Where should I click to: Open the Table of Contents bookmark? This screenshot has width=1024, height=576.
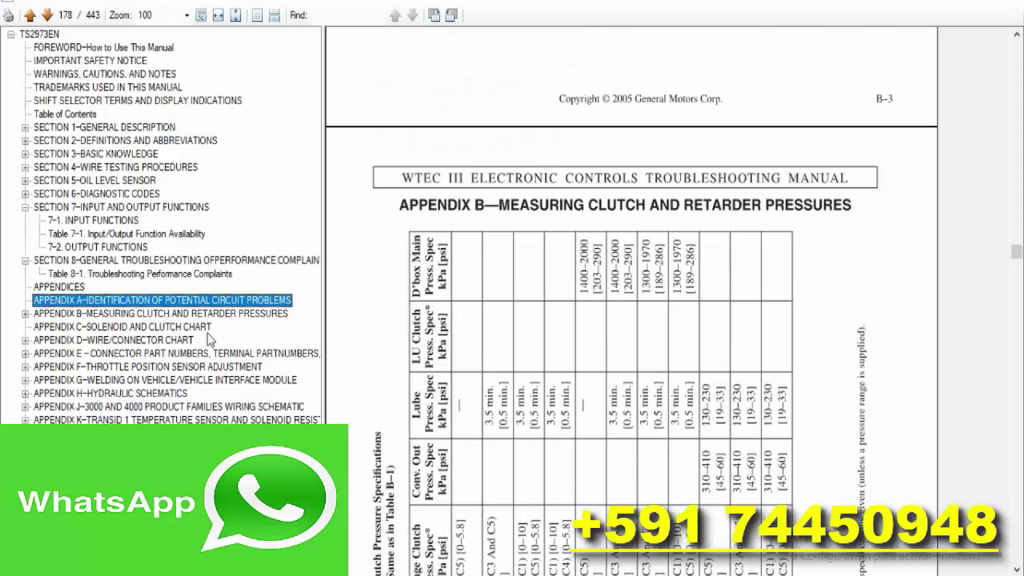[x=65, y=113]
